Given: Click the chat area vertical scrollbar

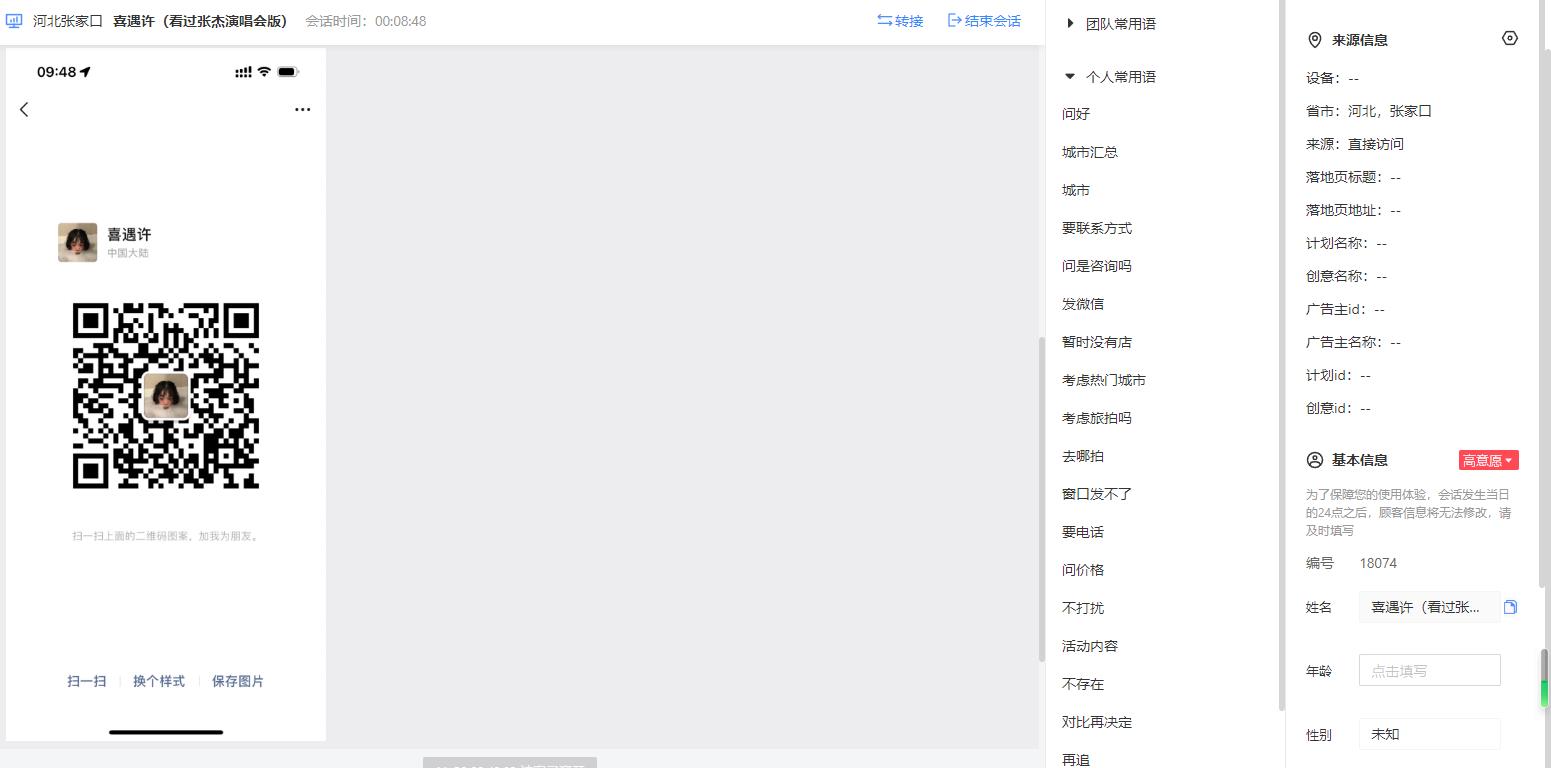Looking at the screenshot, I should click(1041, 498).
